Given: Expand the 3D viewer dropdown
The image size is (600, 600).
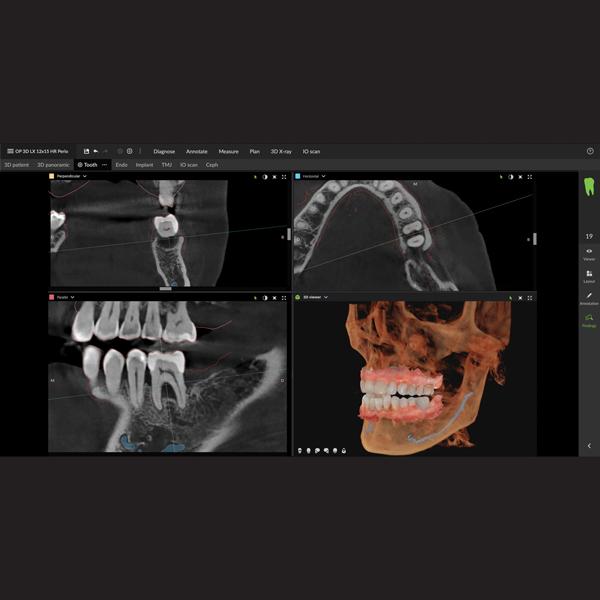Looking at the screenshot, I should pyautogui.click(x=328, y=297).
